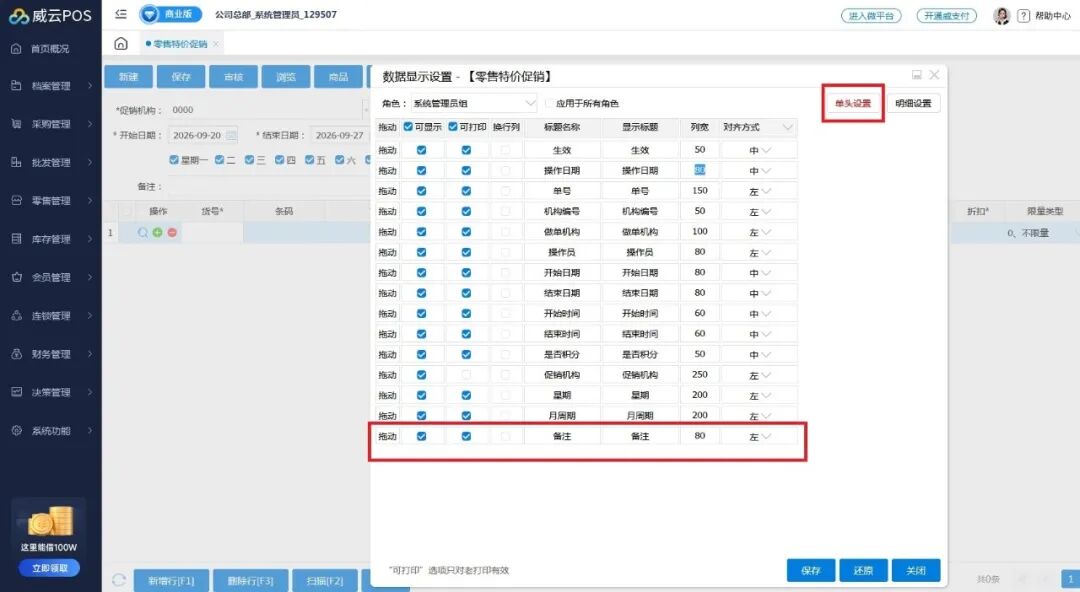The image size is (1080, 592).
Task: Uncheck the 星期一 checkbox in the form
Action: point(174,160)
